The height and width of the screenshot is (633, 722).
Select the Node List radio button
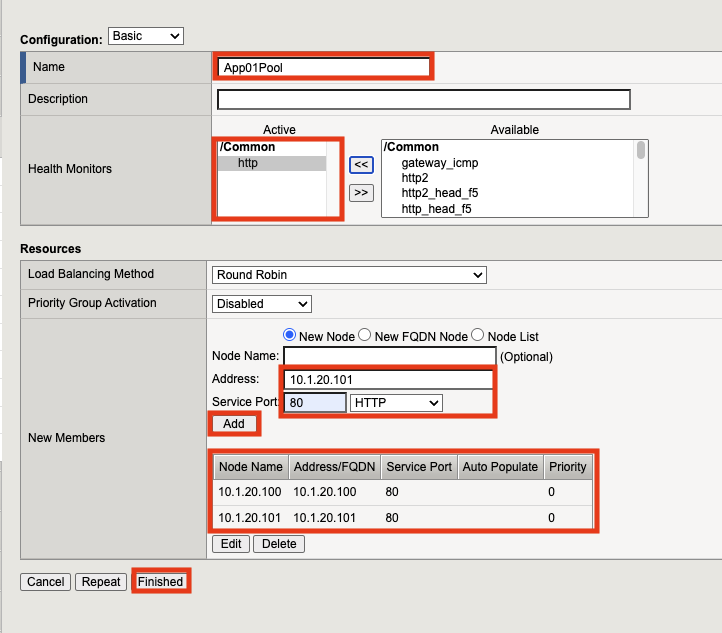coord(478,335)
